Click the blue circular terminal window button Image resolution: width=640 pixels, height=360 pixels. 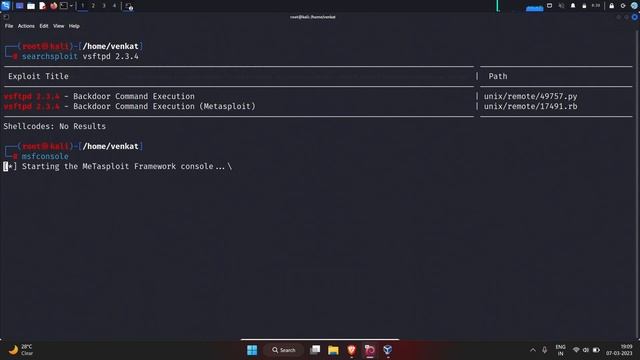pyautogui.click(x=635, y=17)
